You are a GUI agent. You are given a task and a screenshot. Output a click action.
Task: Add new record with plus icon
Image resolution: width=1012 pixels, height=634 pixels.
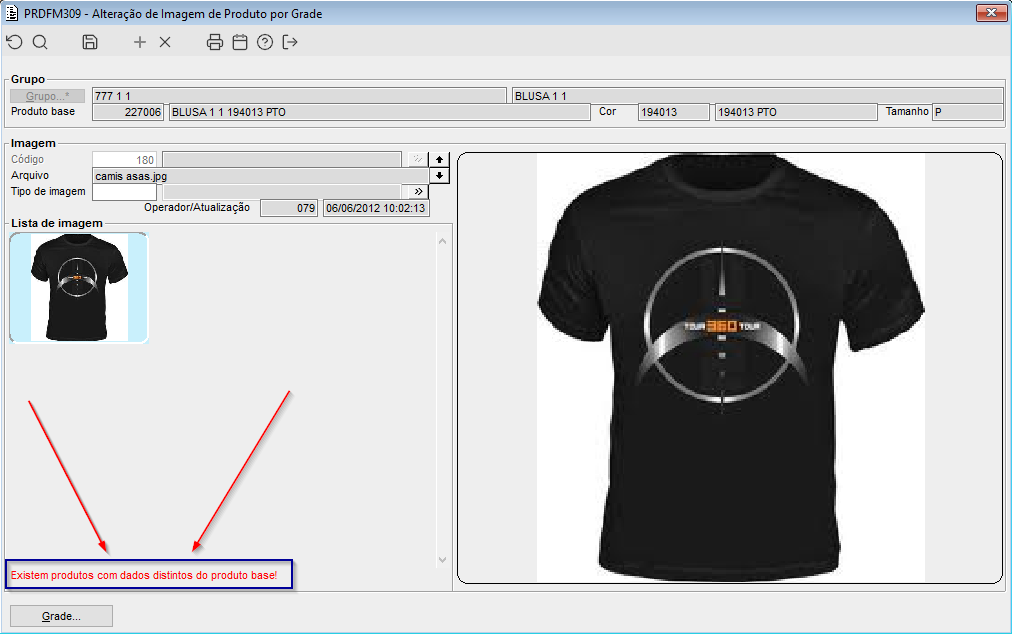[x=139, y=42]
